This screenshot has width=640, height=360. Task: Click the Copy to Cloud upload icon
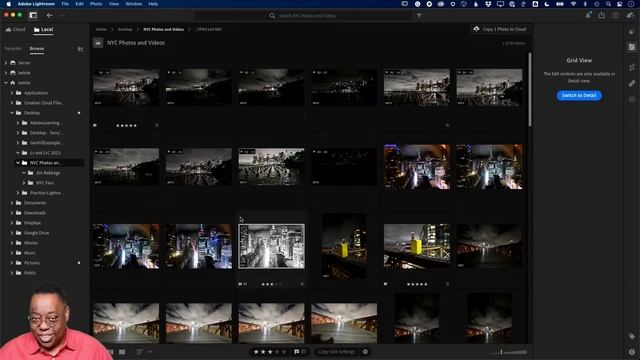(x=476, y=29)
